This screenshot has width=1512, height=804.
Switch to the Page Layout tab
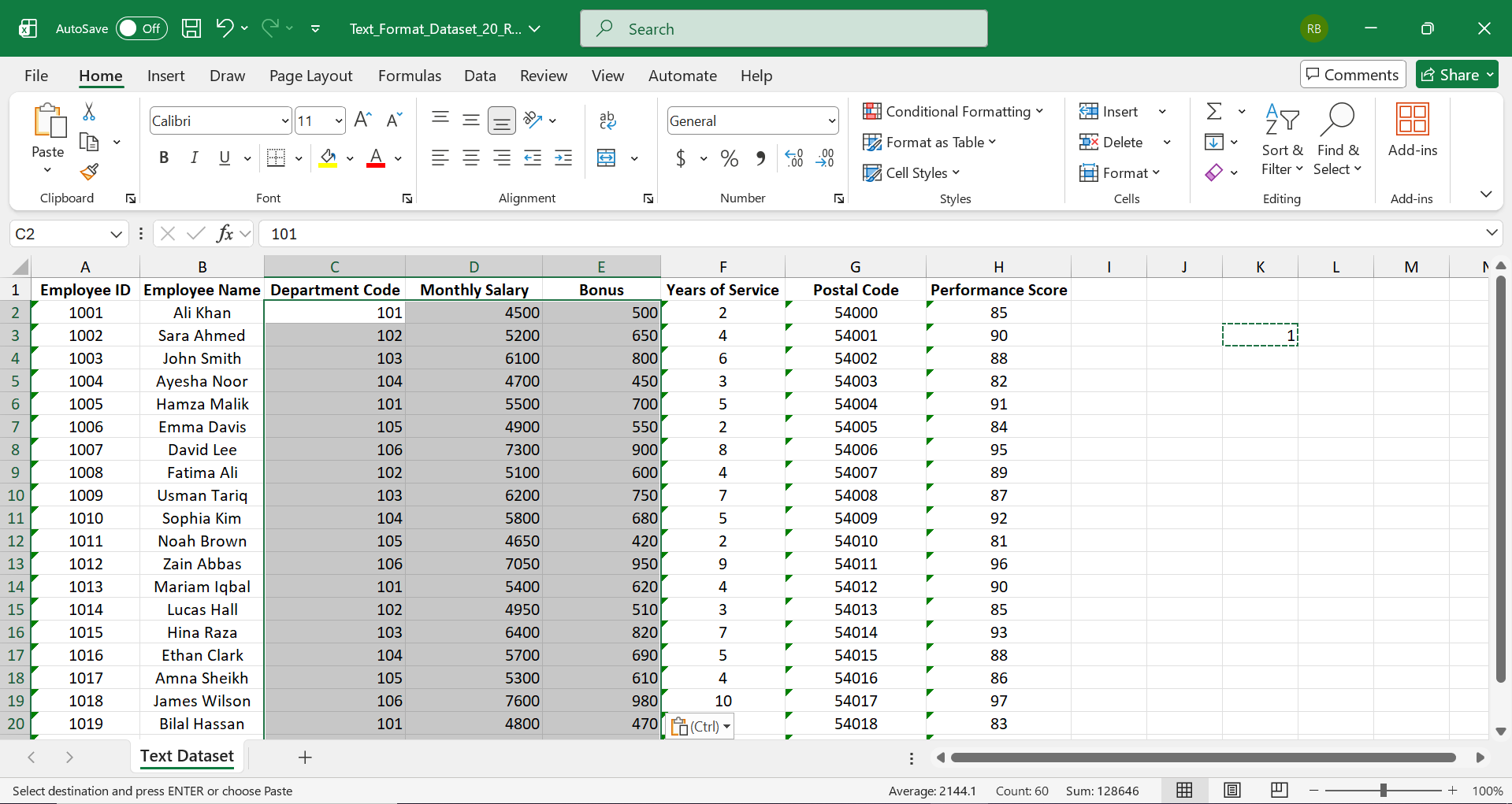pos(311,76)
